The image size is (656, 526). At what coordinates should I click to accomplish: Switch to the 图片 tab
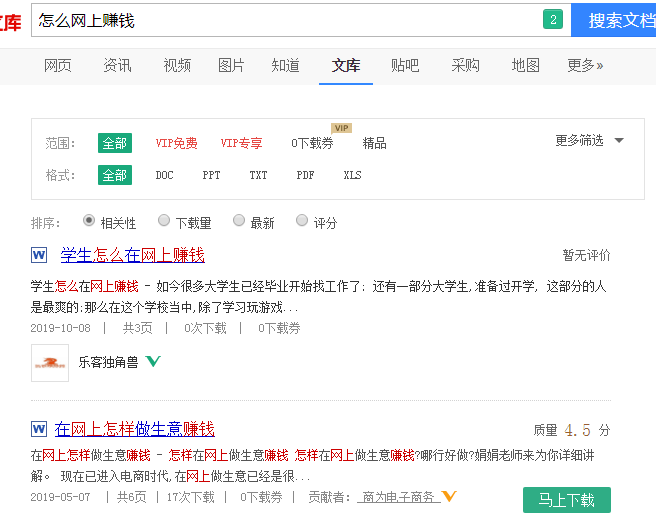[x=231, y=65]
